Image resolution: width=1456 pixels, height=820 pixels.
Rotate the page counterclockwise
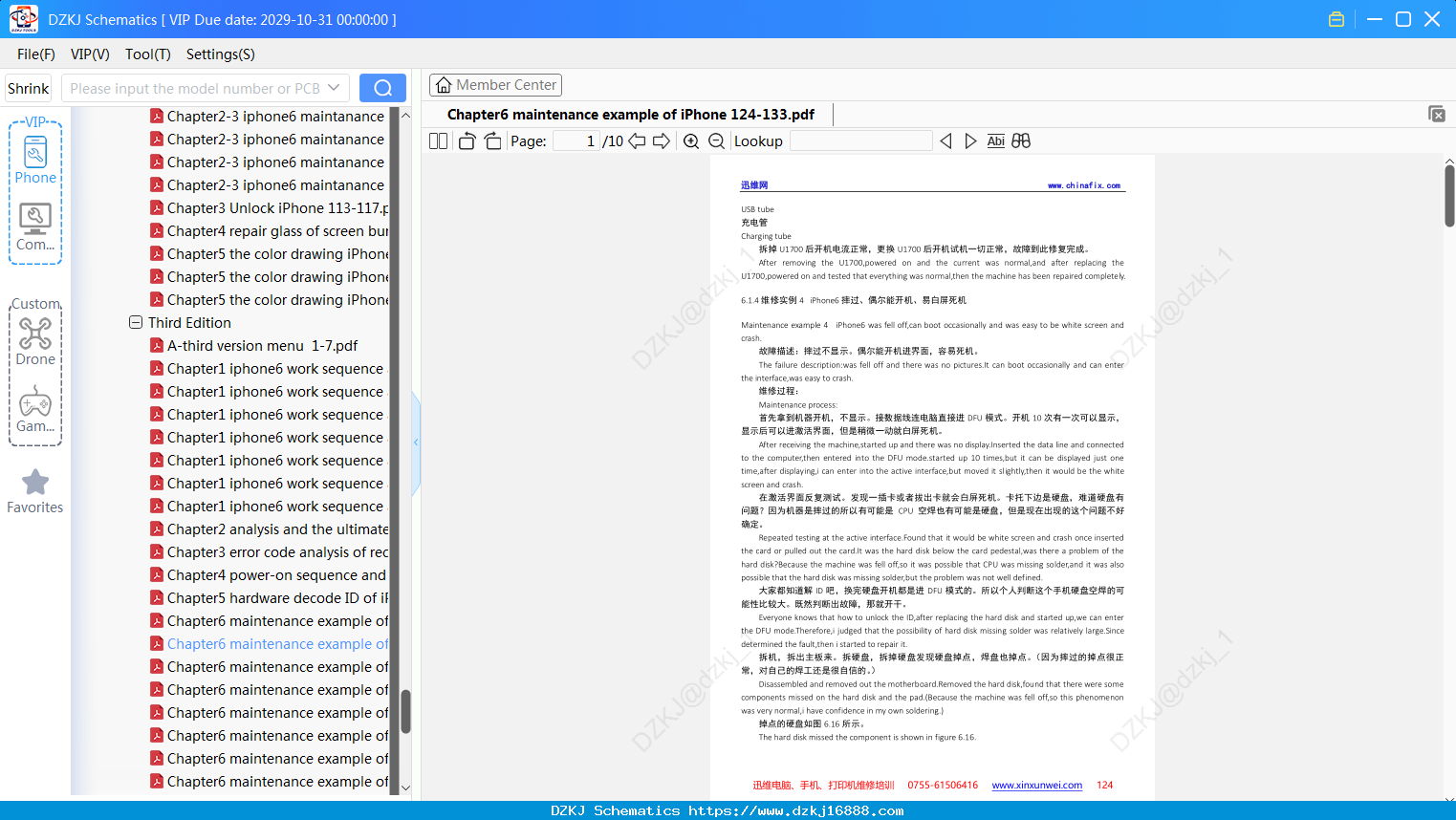467,141
